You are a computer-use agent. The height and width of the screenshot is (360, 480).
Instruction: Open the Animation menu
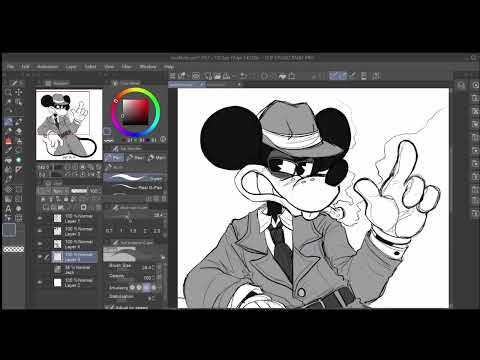click(48, 67)
